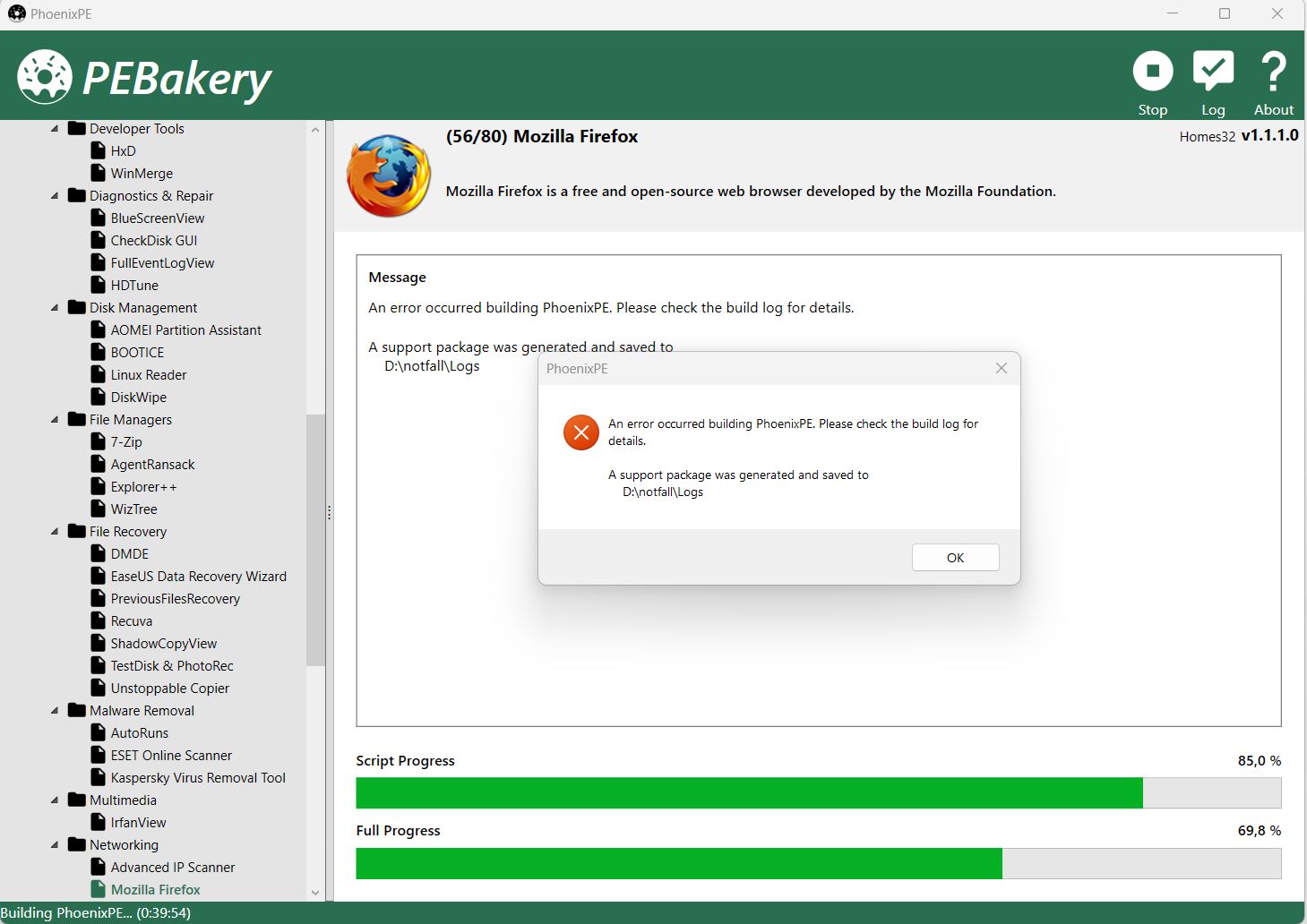This screenshot has width=1307, height=924.
Task: Close the PhoenixPE error dialog
Action: [x=1002, y=368]
